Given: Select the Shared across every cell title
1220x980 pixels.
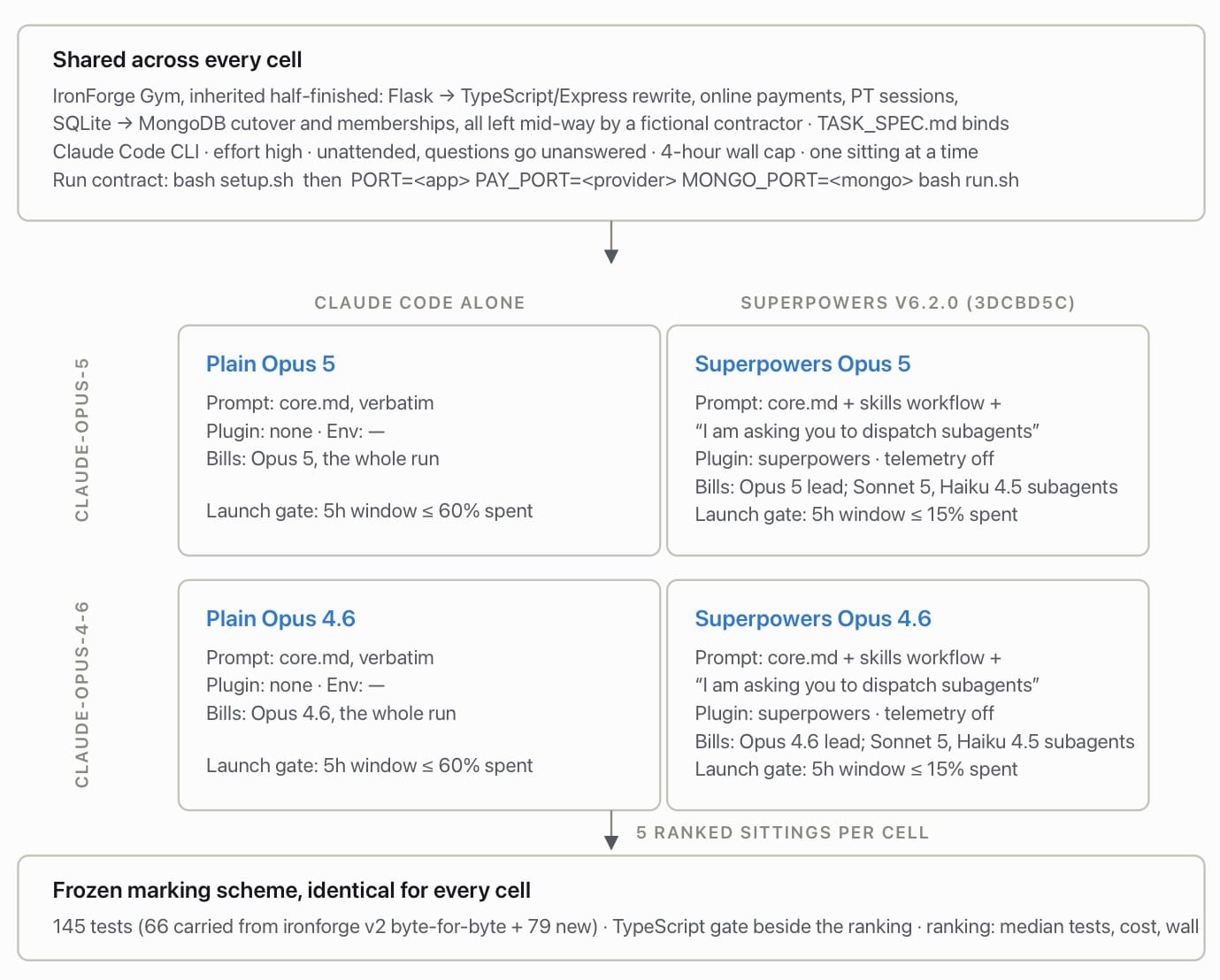Looking at the screenshot, I should pyautogui.click(x=177, y=59).
